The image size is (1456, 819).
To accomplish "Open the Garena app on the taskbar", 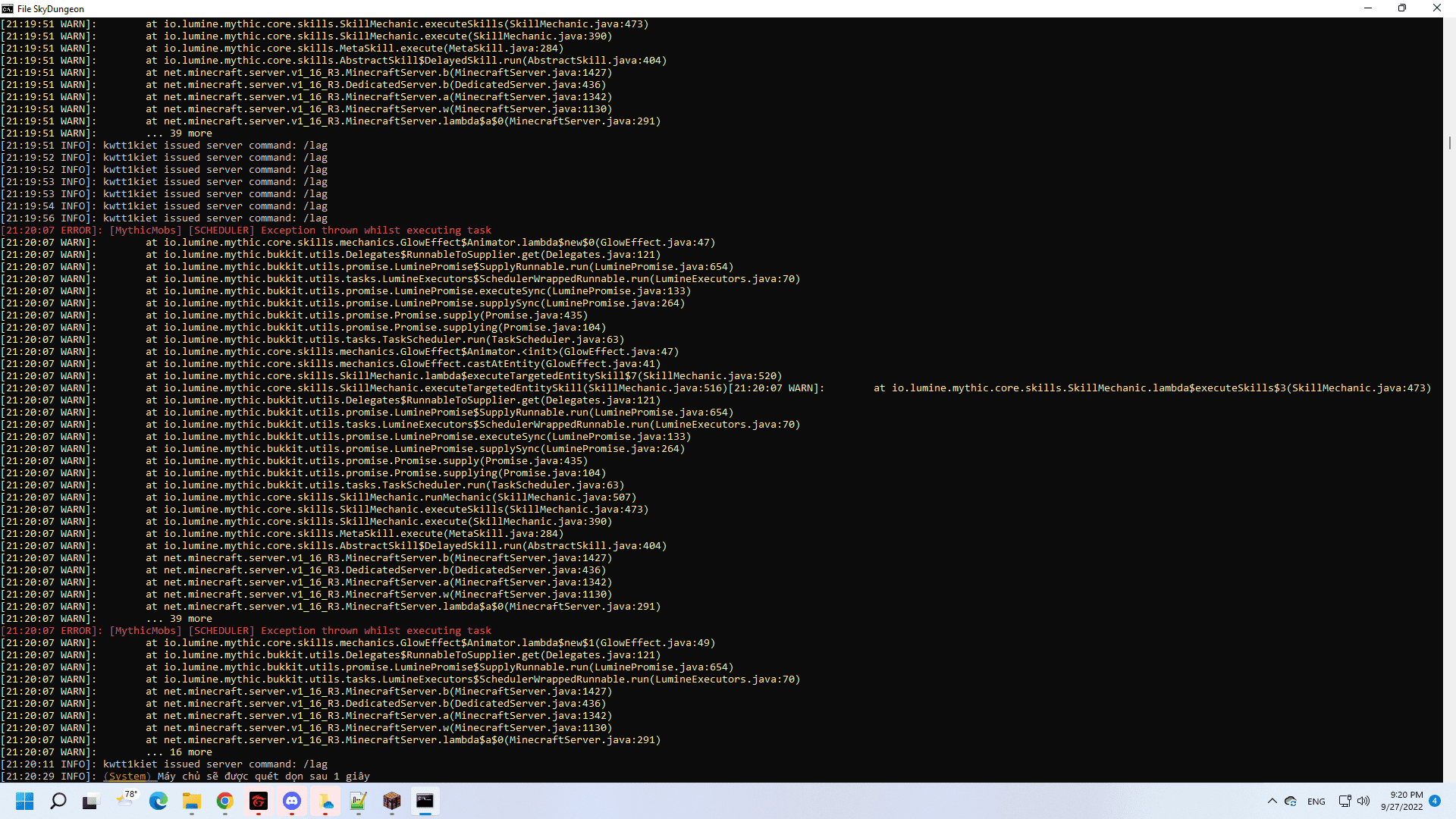I will pyautogui.click(x=259, y=801).
